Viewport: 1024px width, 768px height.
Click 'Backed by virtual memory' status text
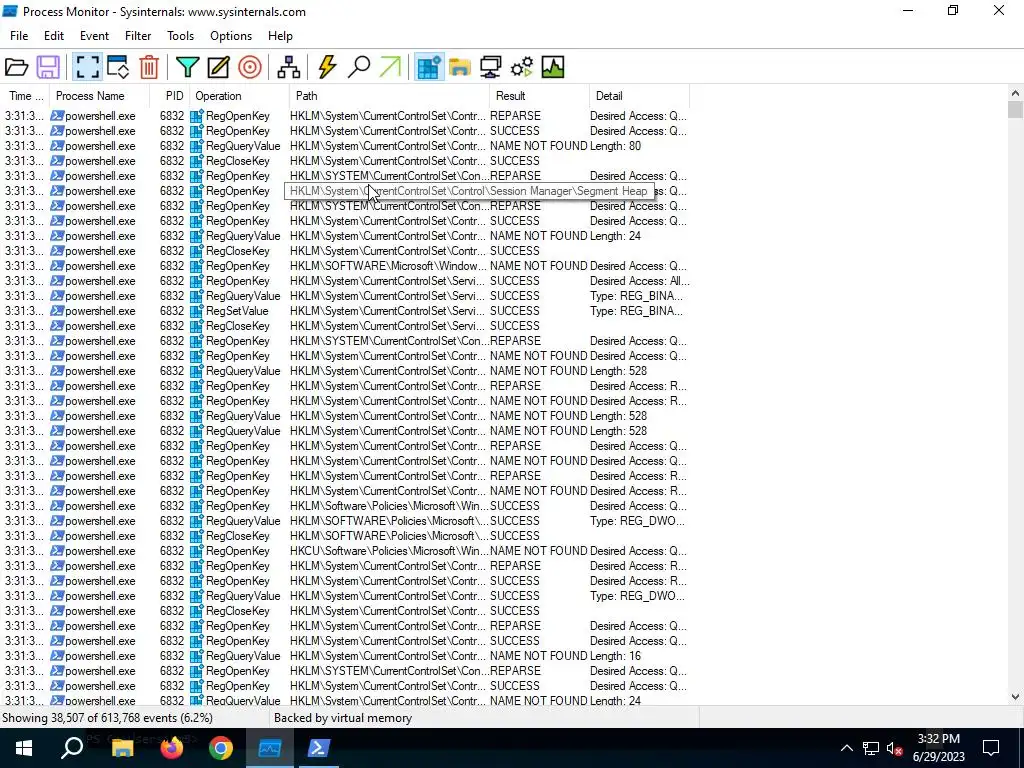(343, 718)
